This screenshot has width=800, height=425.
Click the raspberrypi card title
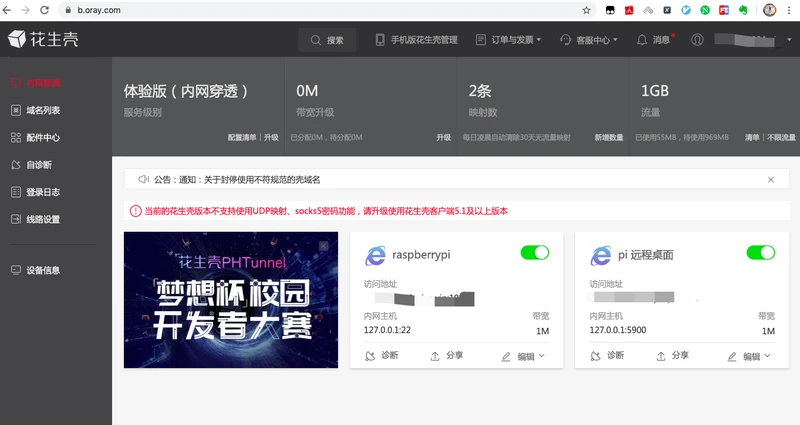point(421,255)
